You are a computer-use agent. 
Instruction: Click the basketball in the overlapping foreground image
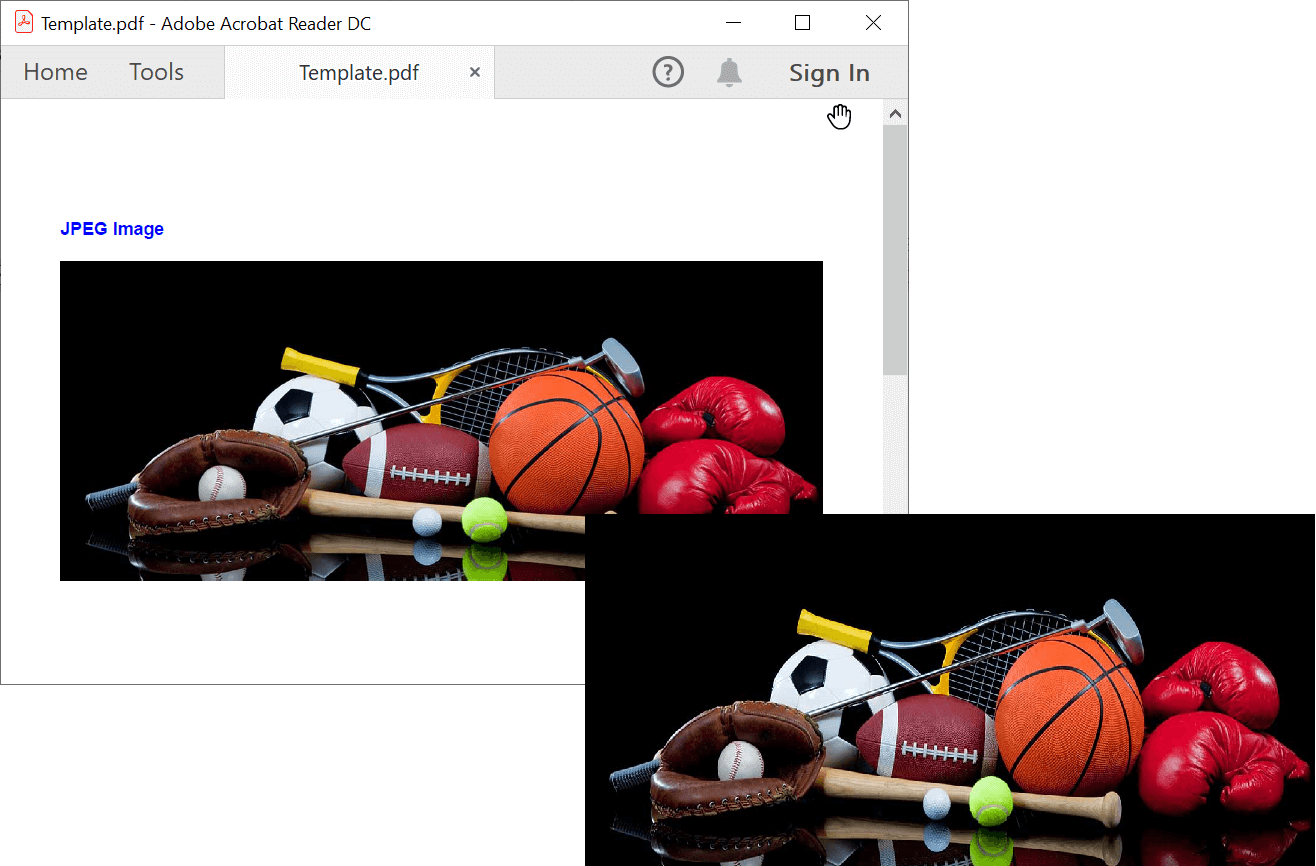point(1070,710)
